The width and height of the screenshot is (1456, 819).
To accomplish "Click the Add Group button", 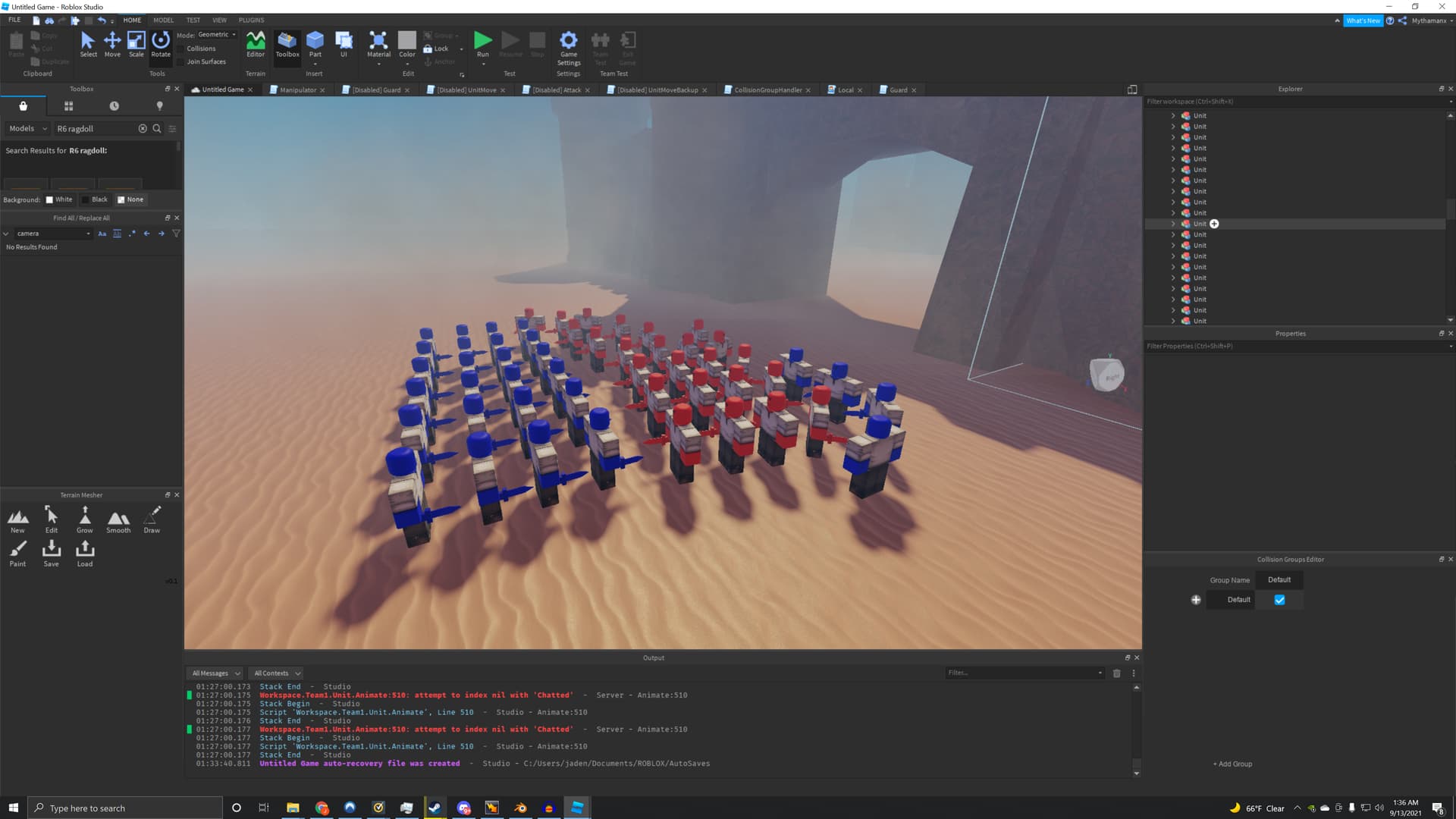I will (1232, 764).
